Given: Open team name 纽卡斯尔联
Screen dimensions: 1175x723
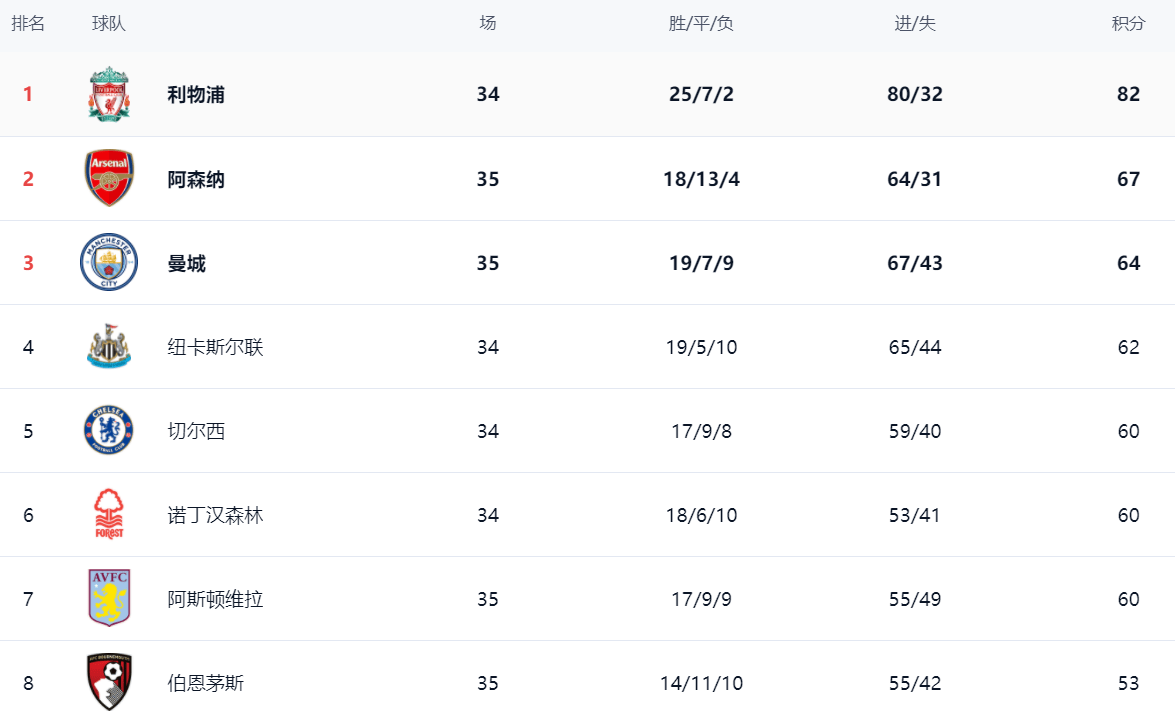Looking at the screenshot, I should coord(215,347).
